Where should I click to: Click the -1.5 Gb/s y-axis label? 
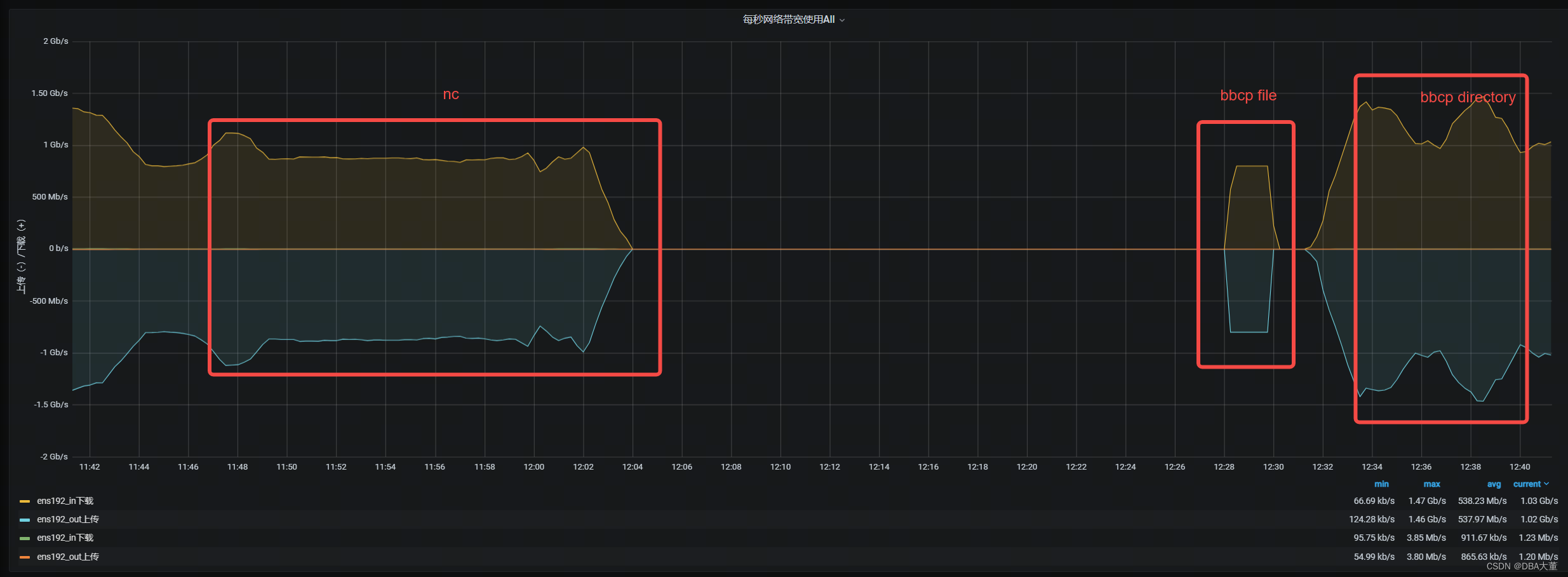tap(51, 405)
